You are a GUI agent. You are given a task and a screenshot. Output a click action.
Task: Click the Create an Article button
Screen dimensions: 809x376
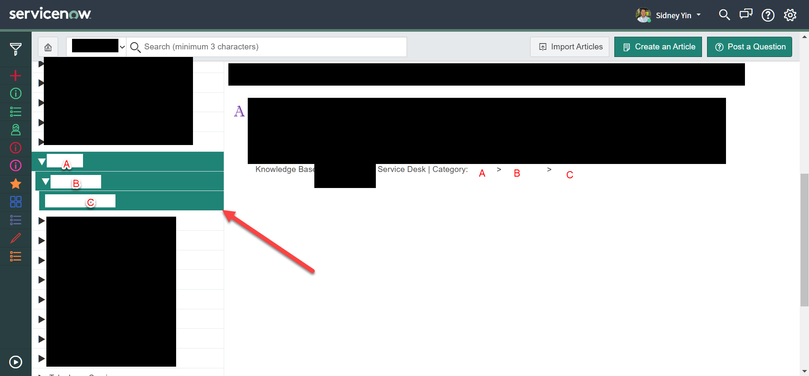(658, 46)
